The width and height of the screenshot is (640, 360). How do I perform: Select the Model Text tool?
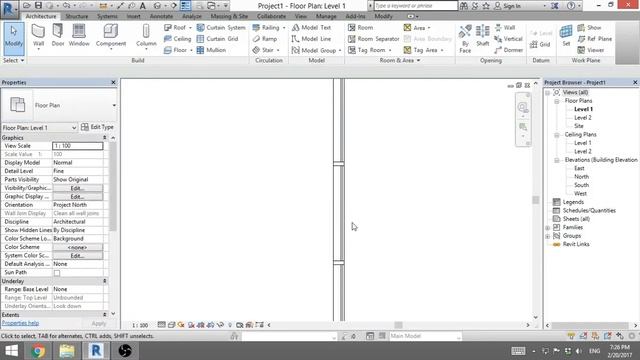point(311,27)
